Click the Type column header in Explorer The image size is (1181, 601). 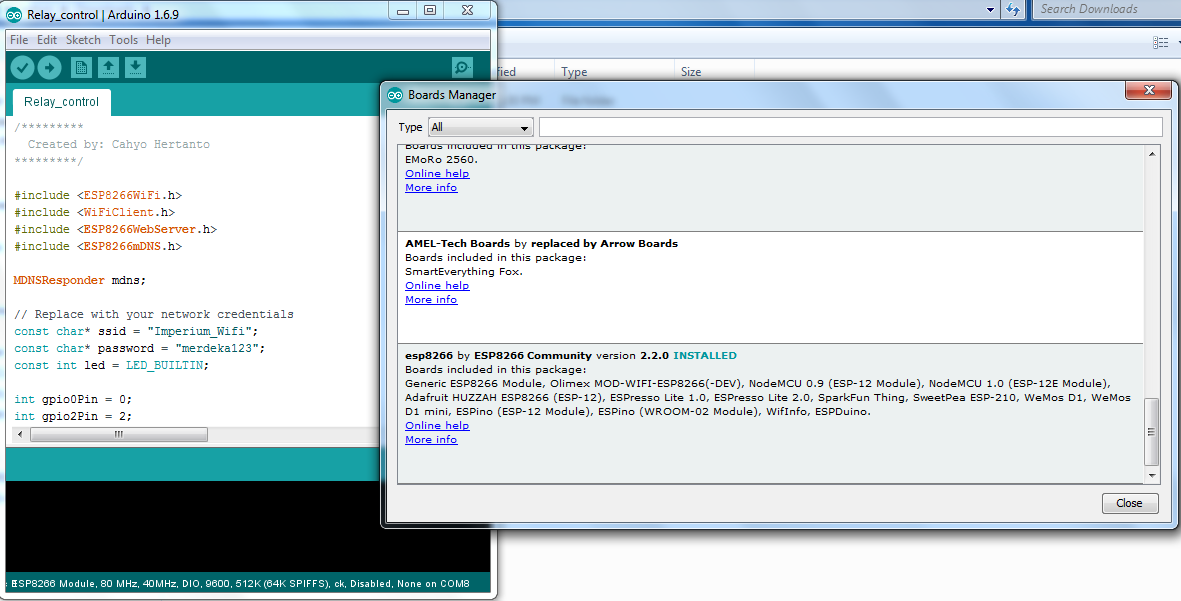[574, 72]
